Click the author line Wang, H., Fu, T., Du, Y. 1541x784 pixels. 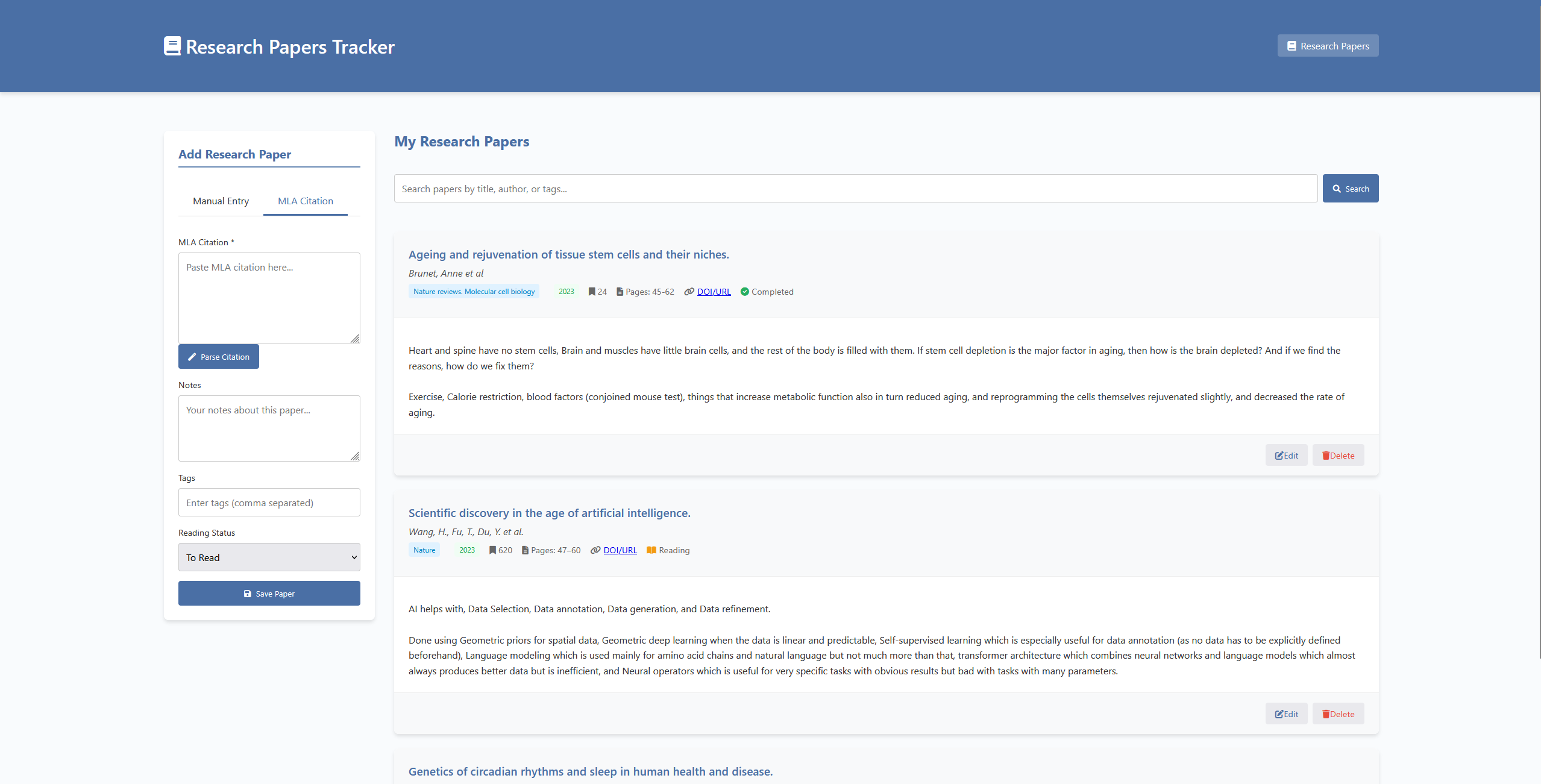[x=466, y=532]
